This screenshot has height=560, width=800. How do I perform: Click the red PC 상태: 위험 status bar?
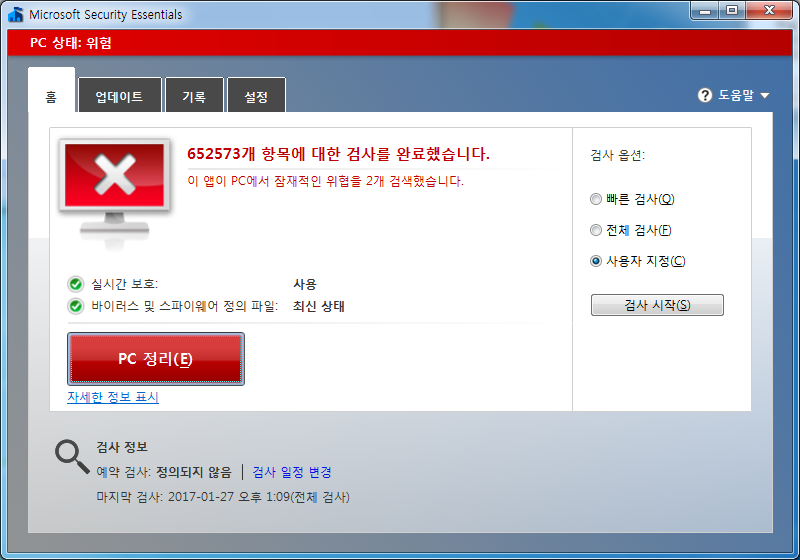[x=400, y=43]
